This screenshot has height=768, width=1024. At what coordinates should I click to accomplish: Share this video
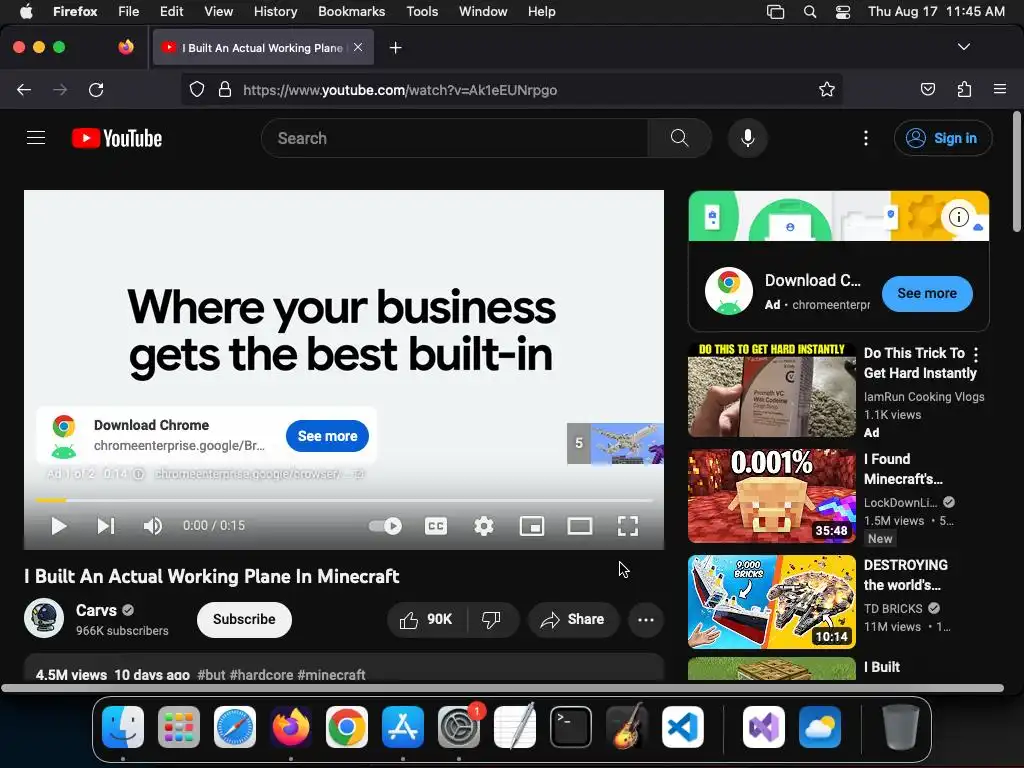573,619
